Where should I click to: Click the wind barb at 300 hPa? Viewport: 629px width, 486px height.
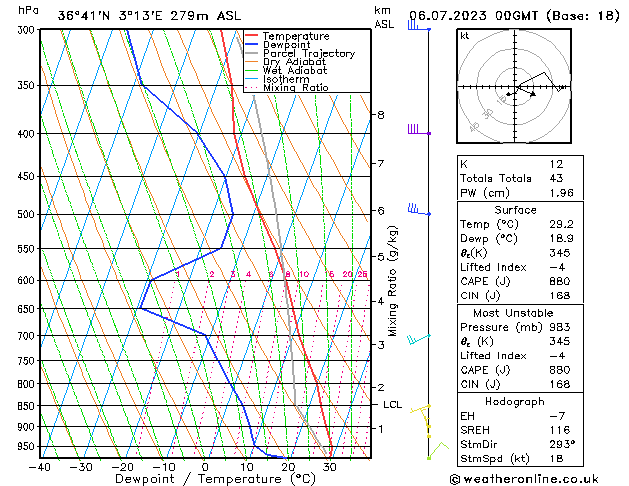click(x=419, y=26)
